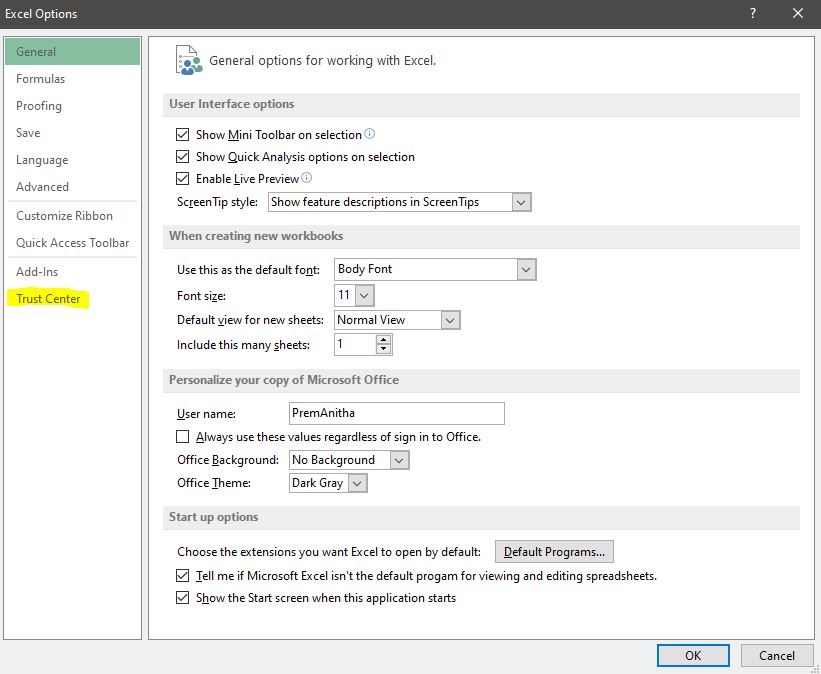
Task: Click the Default Programs button
Action: tap(554, 551)
